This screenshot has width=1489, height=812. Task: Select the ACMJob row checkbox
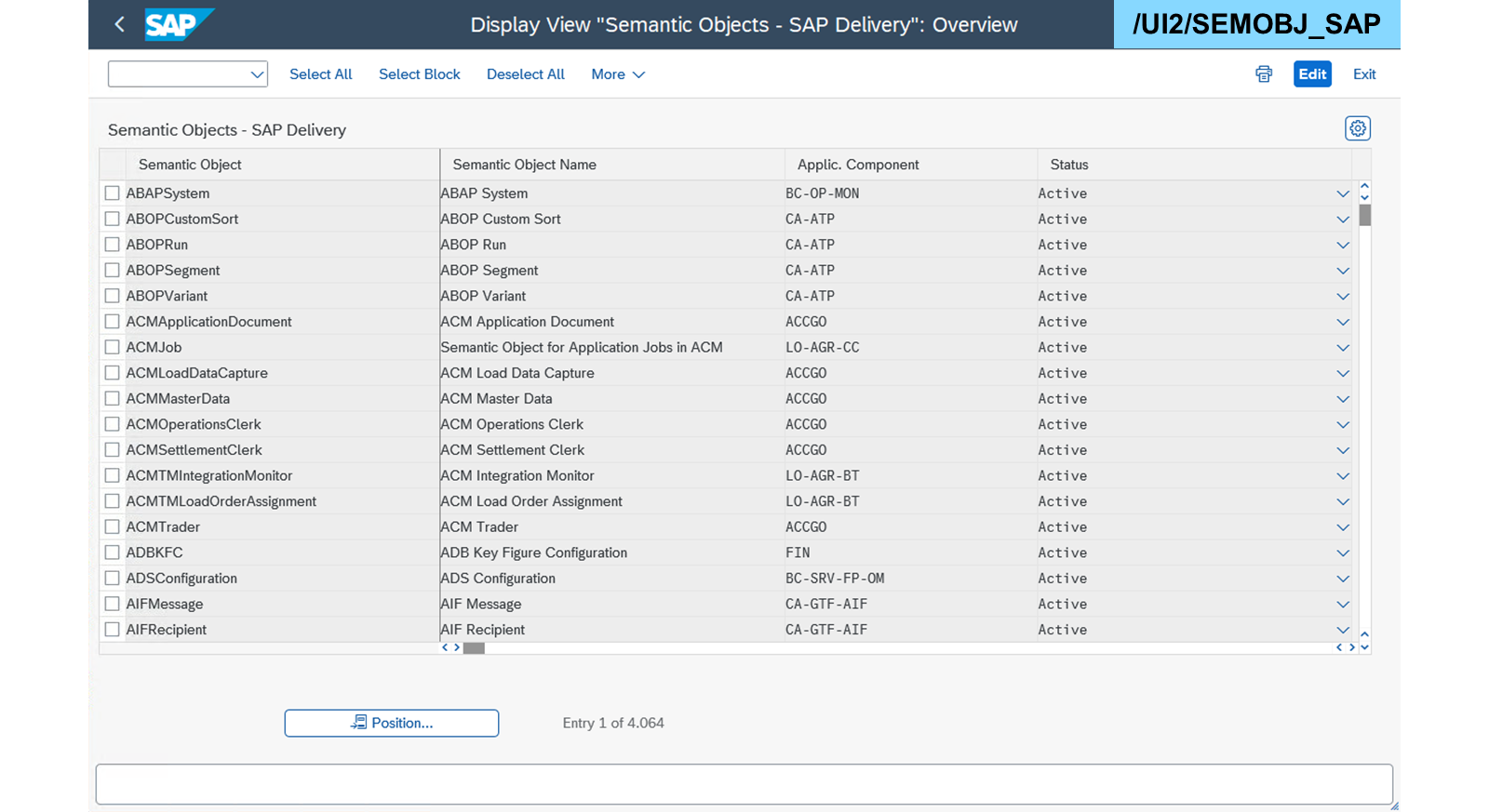pyautogui.click(x=113, y=347)
